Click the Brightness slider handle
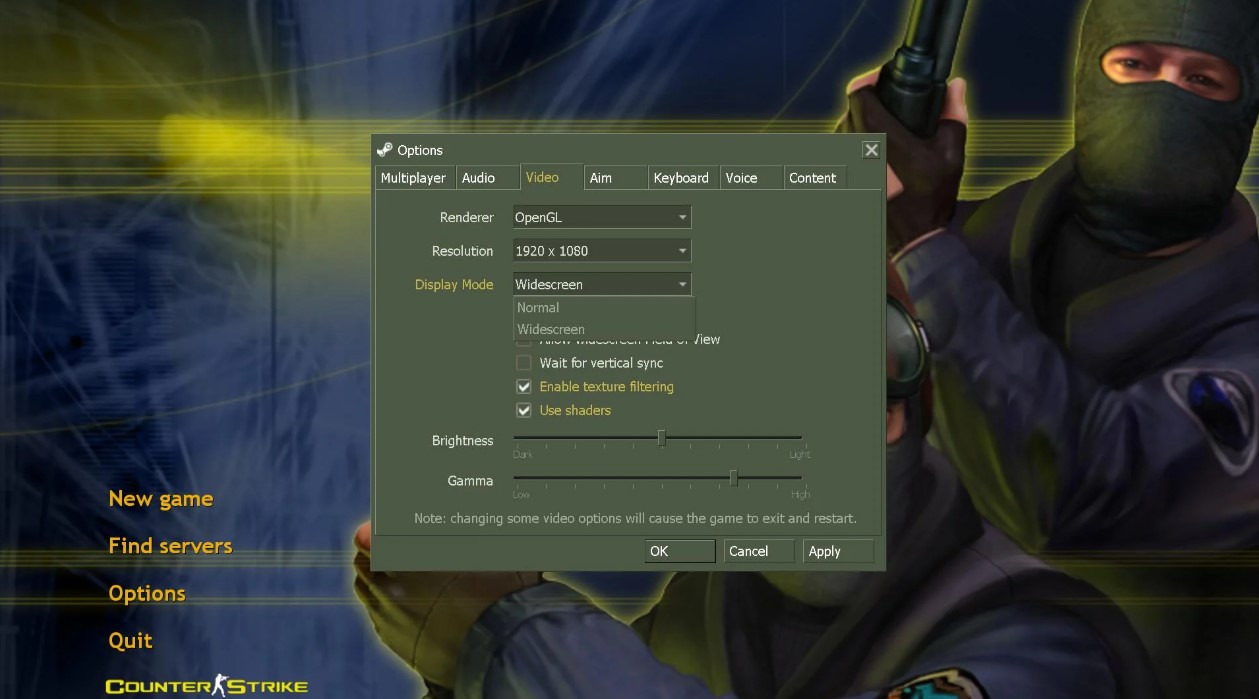 pos(661,438)
